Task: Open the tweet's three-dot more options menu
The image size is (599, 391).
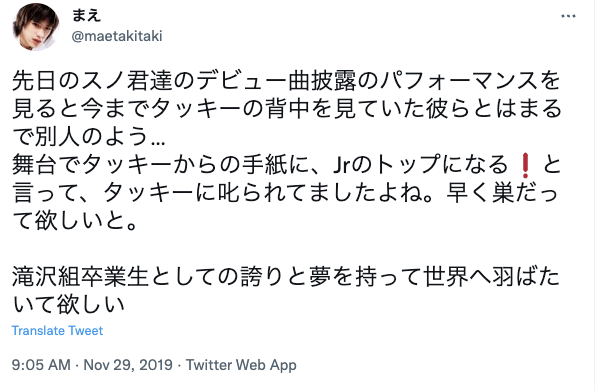Action: tap(568, 16)
